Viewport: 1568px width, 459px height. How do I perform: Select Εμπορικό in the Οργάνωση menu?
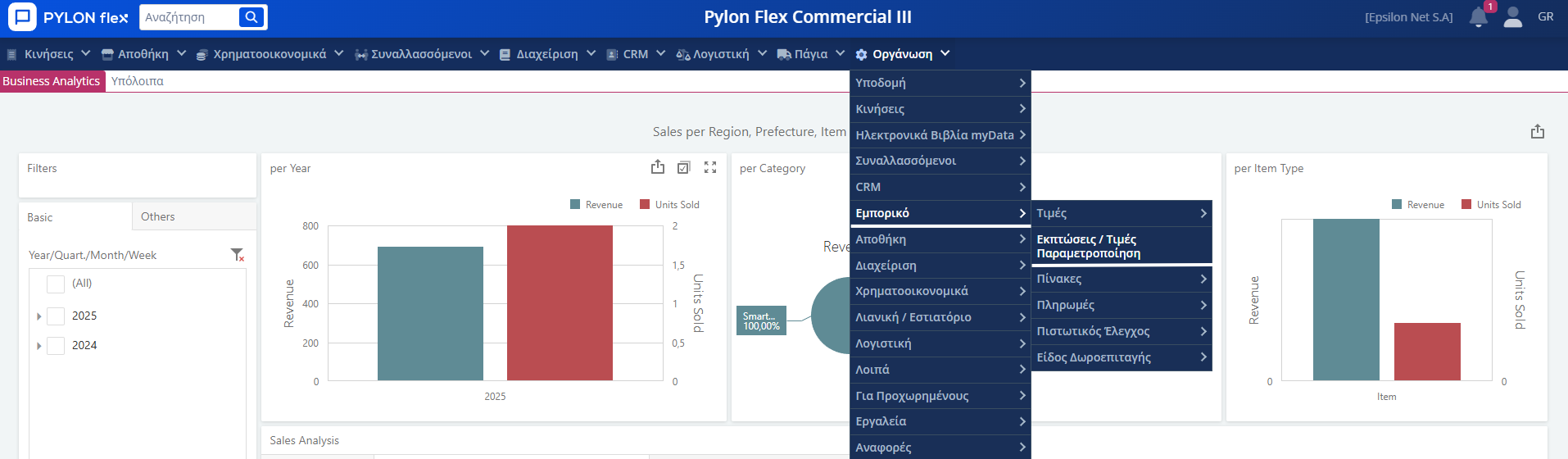tap(940, 213)
